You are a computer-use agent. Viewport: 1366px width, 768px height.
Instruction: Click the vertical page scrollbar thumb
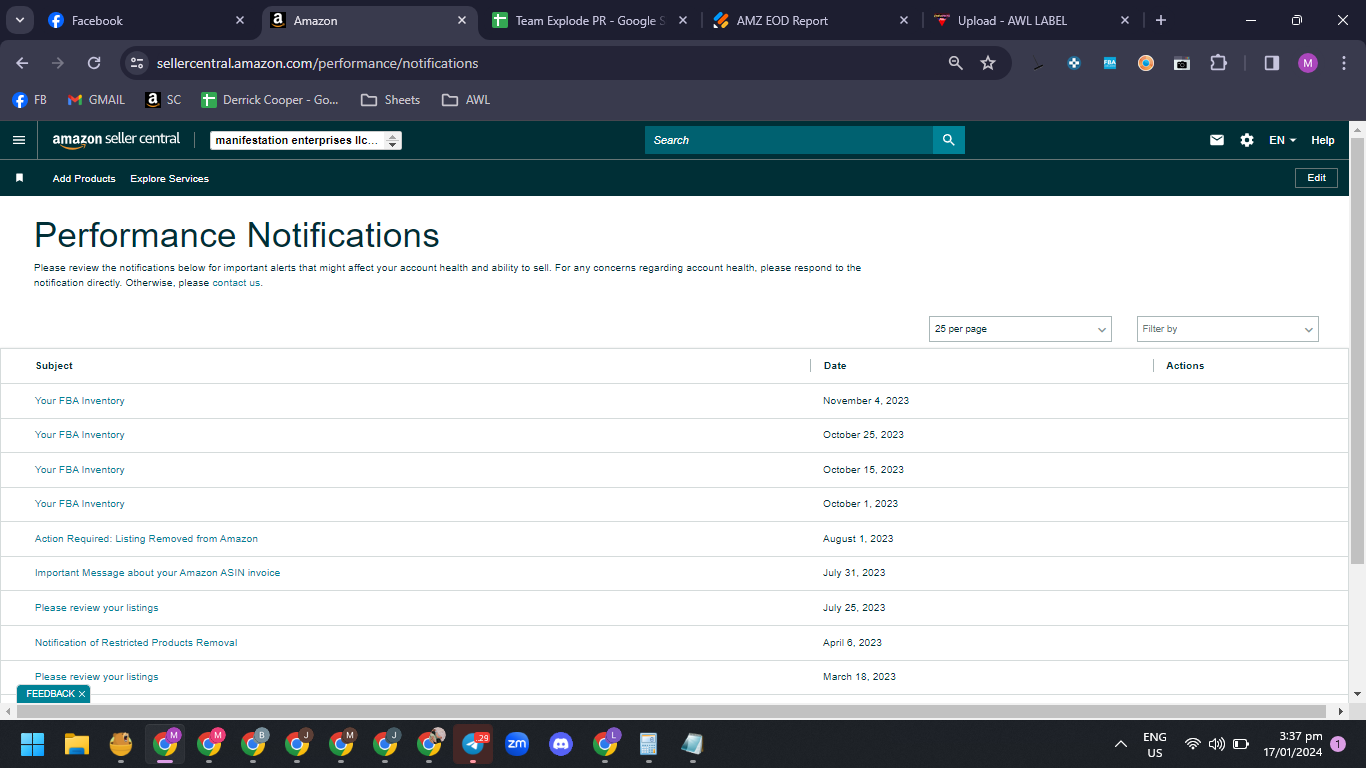tap(1357, 350)
